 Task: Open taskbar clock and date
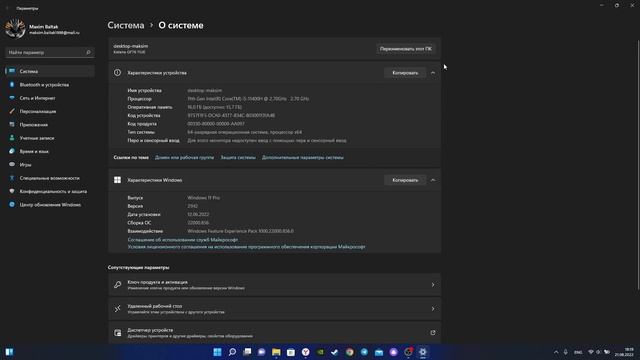(624, 352)
